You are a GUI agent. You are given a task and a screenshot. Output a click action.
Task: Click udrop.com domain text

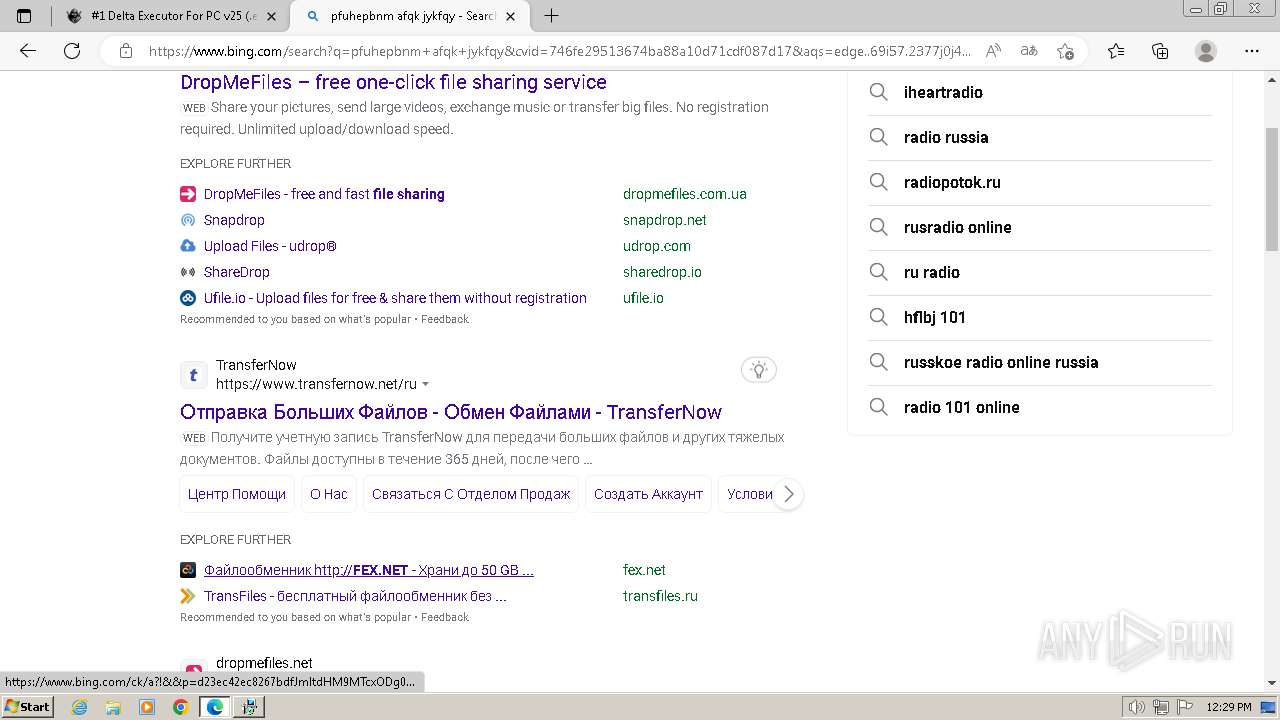[657, 246]
